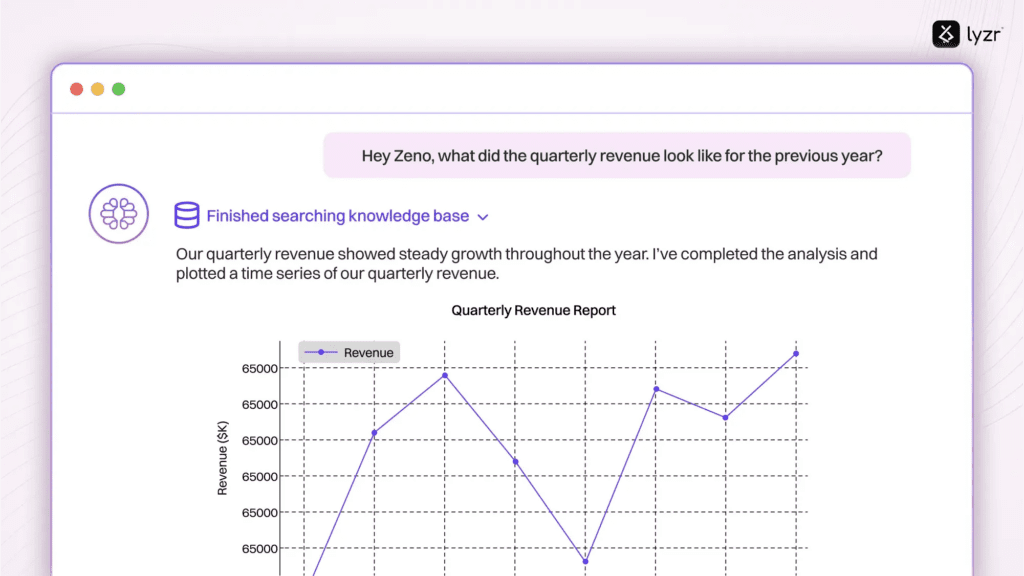Click the red close window dot

click(x=76, y=89)
